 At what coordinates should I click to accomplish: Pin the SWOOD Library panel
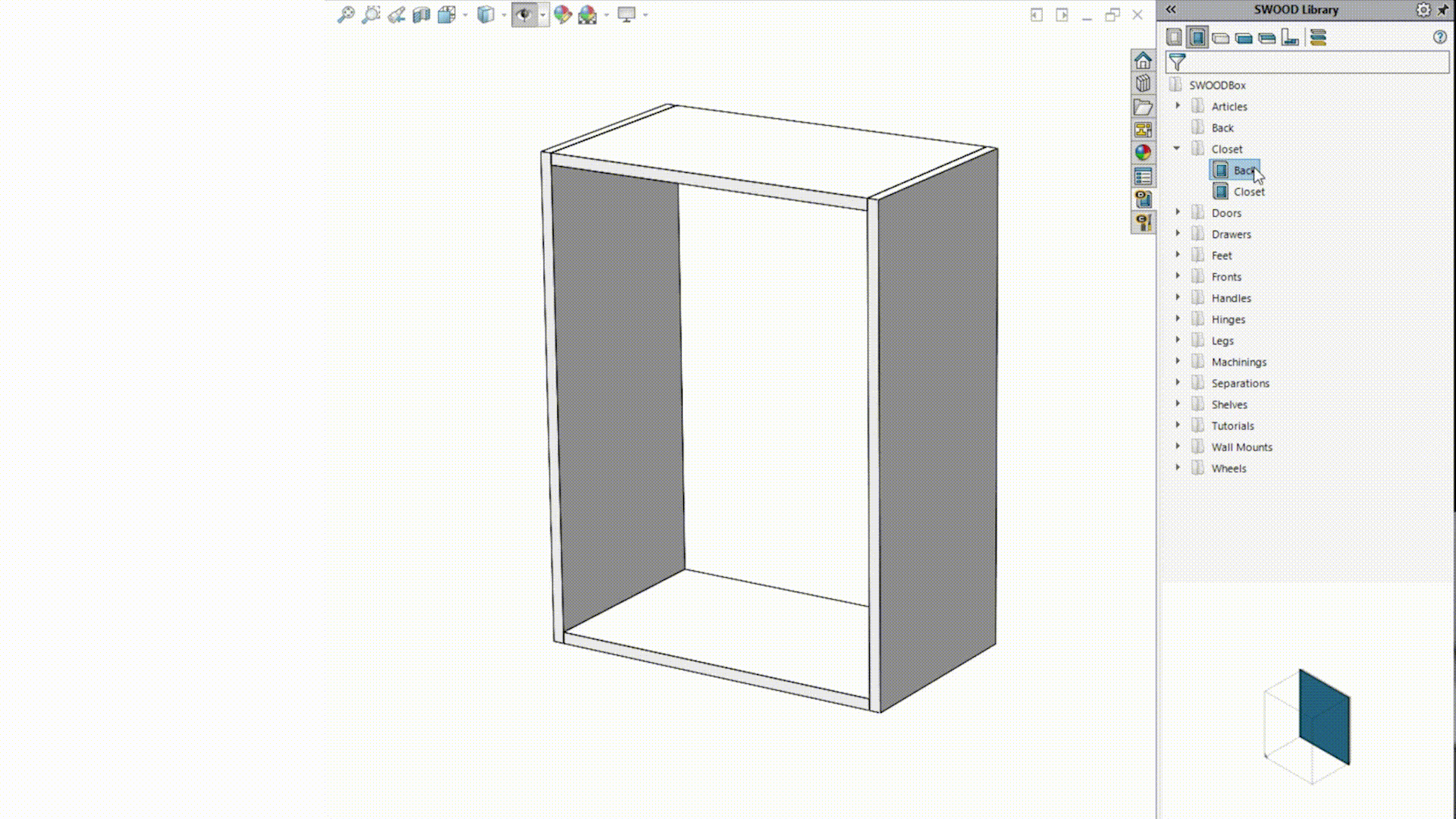1443,10
